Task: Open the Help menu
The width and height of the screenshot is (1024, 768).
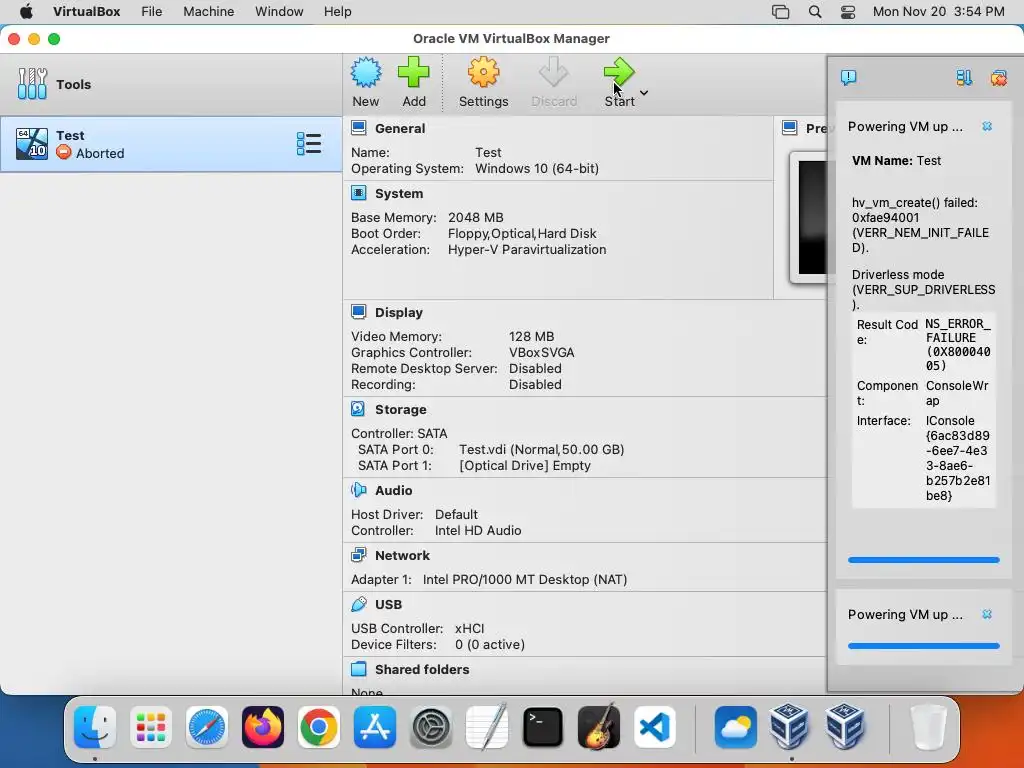Action: click(338, 12)
